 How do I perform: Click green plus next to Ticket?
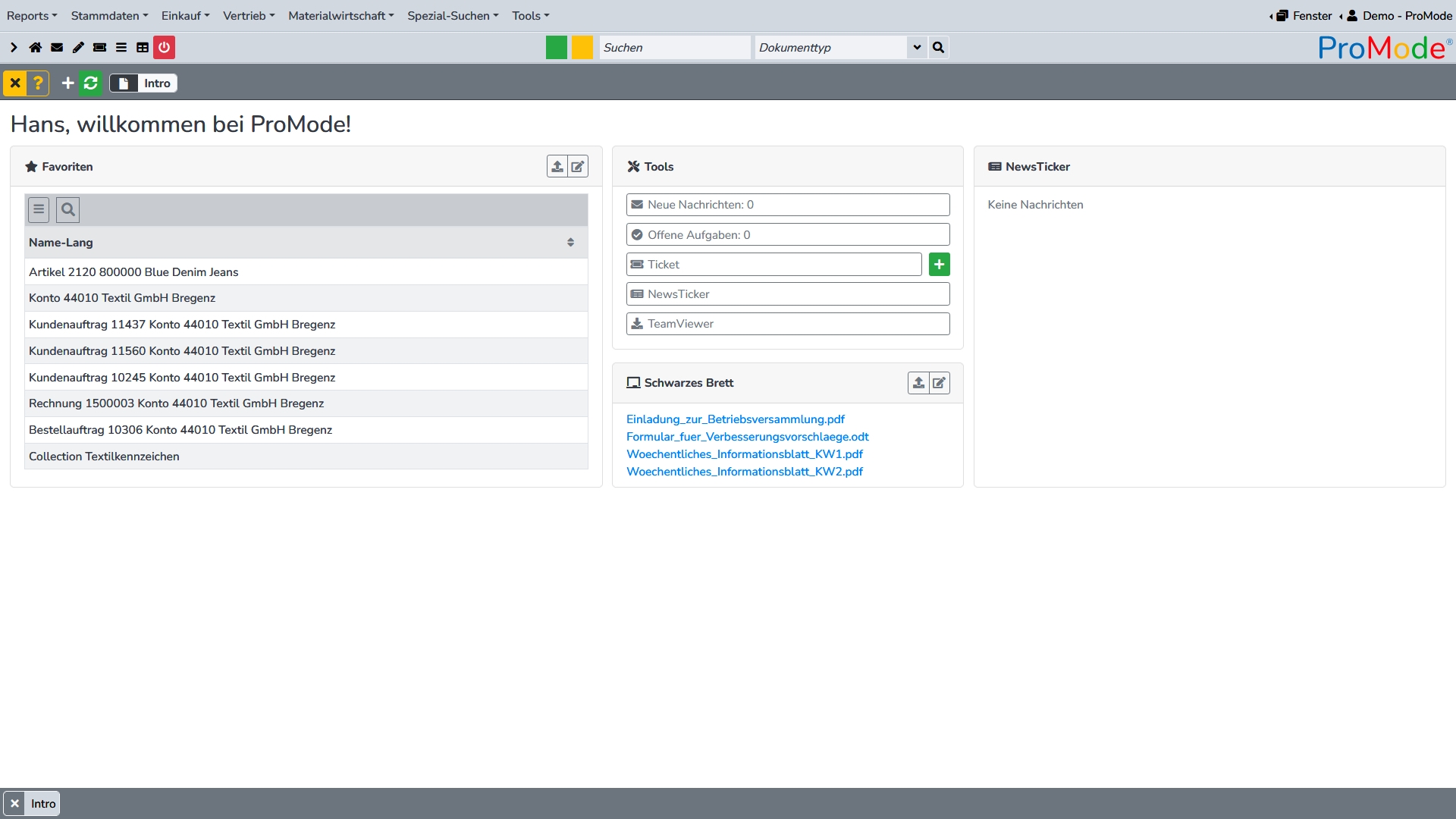[x=939, y=265]
